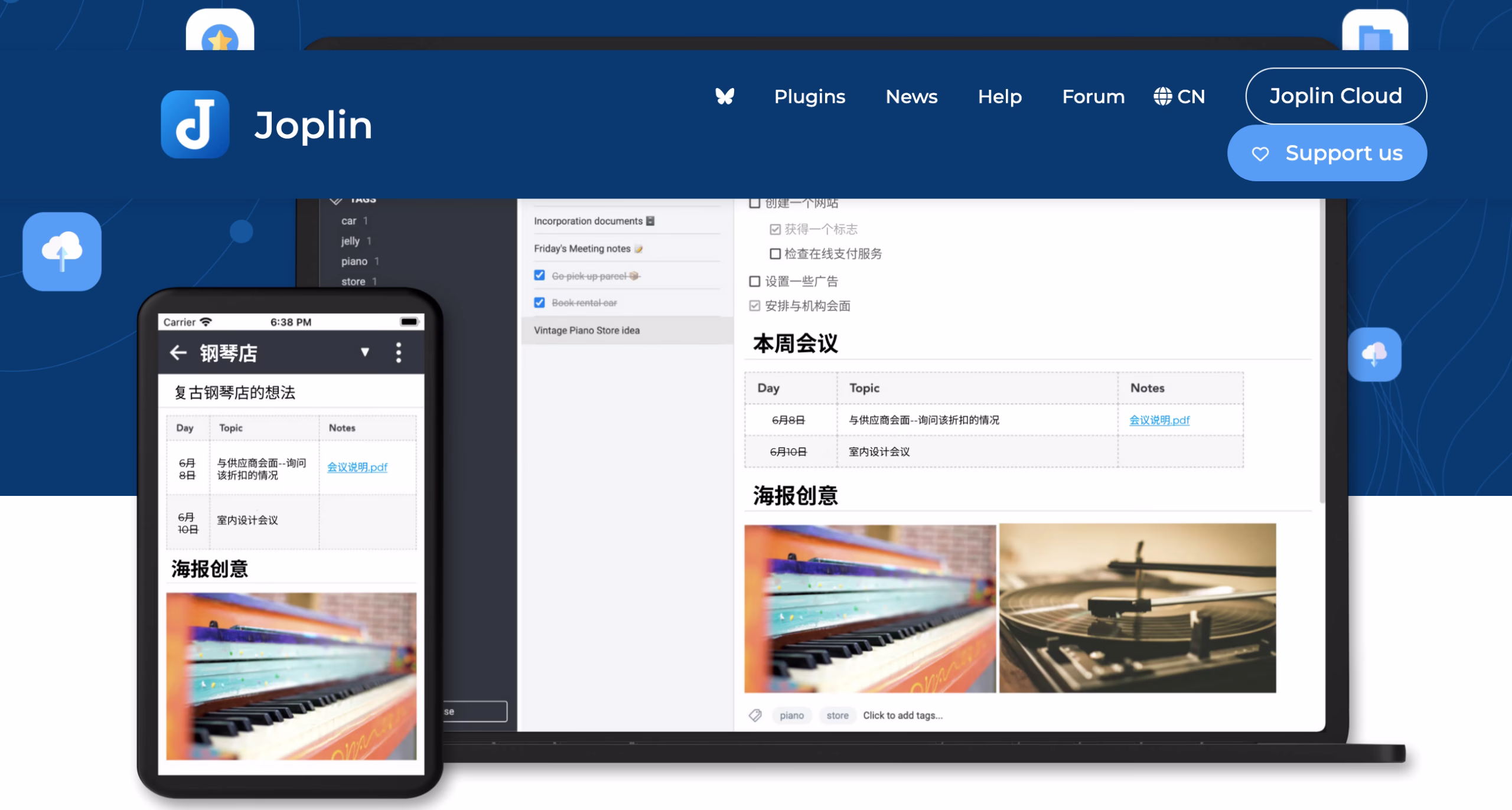Click the 海报创意 heading in desktop note
The width and height of the screenshot is (1512, 810).
[795, 496]
